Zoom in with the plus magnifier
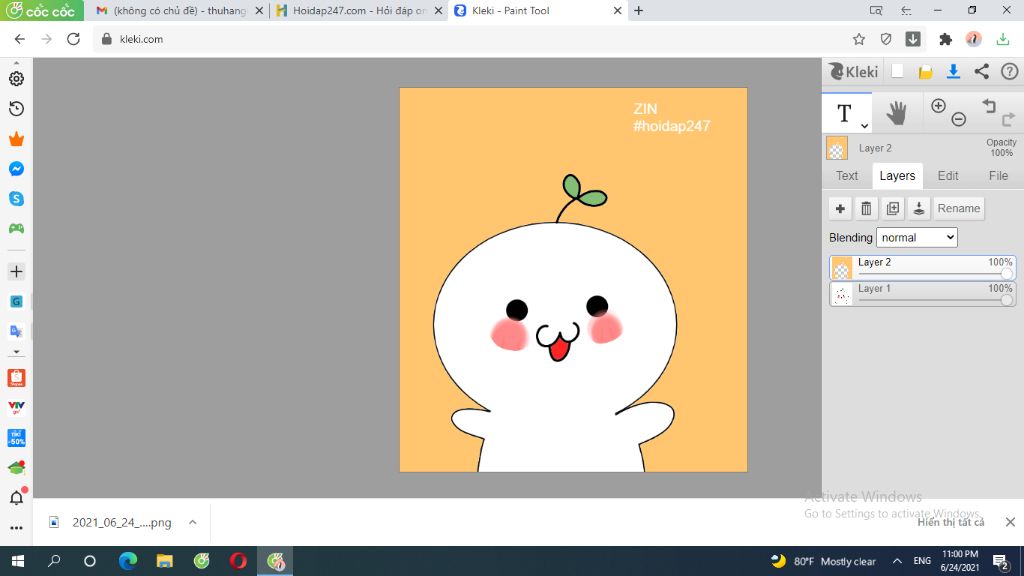This screenshot has width=1024, height=576. (938, 106)
